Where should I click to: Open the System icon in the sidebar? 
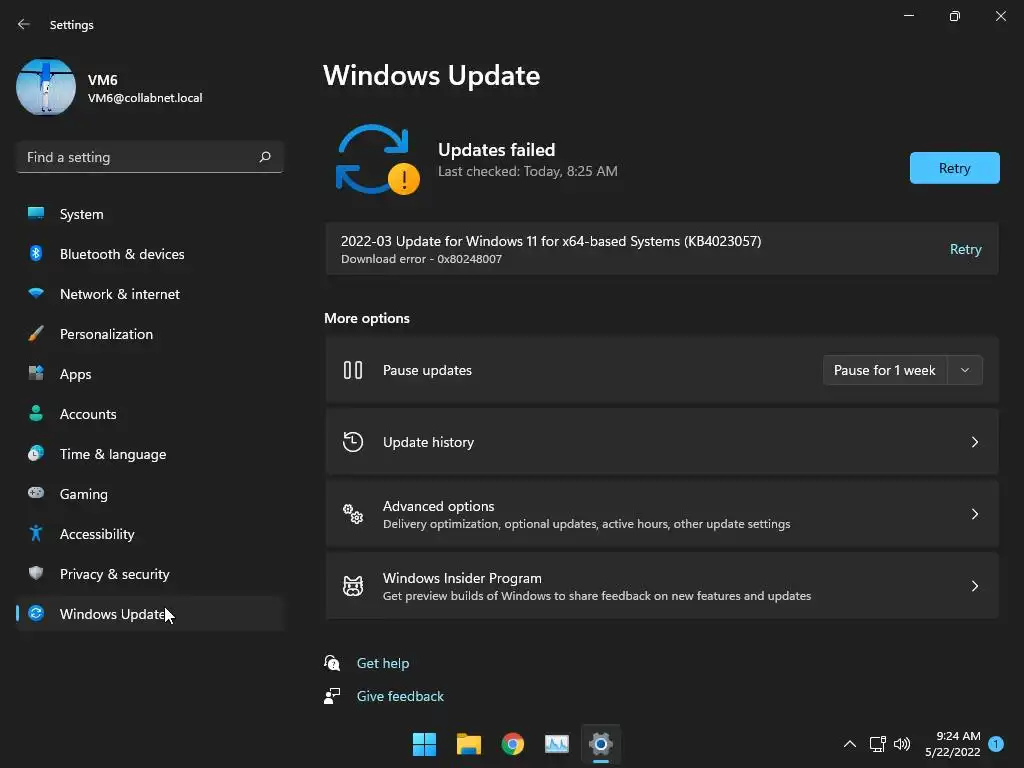coord(36,213)
